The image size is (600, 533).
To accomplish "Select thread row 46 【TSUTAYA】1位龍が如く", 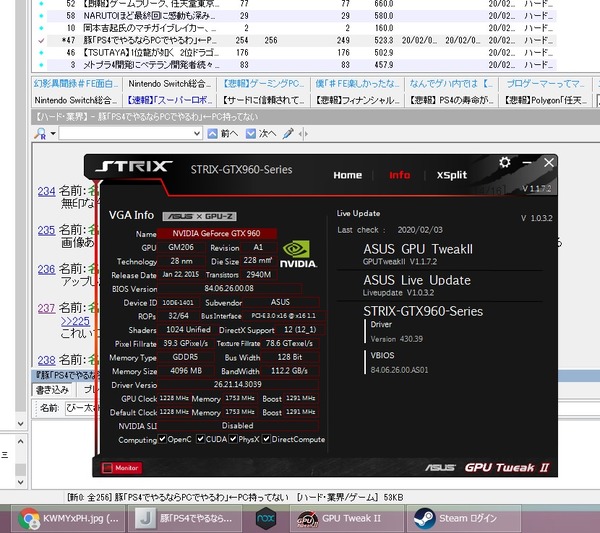I will (x=294, y=52).
